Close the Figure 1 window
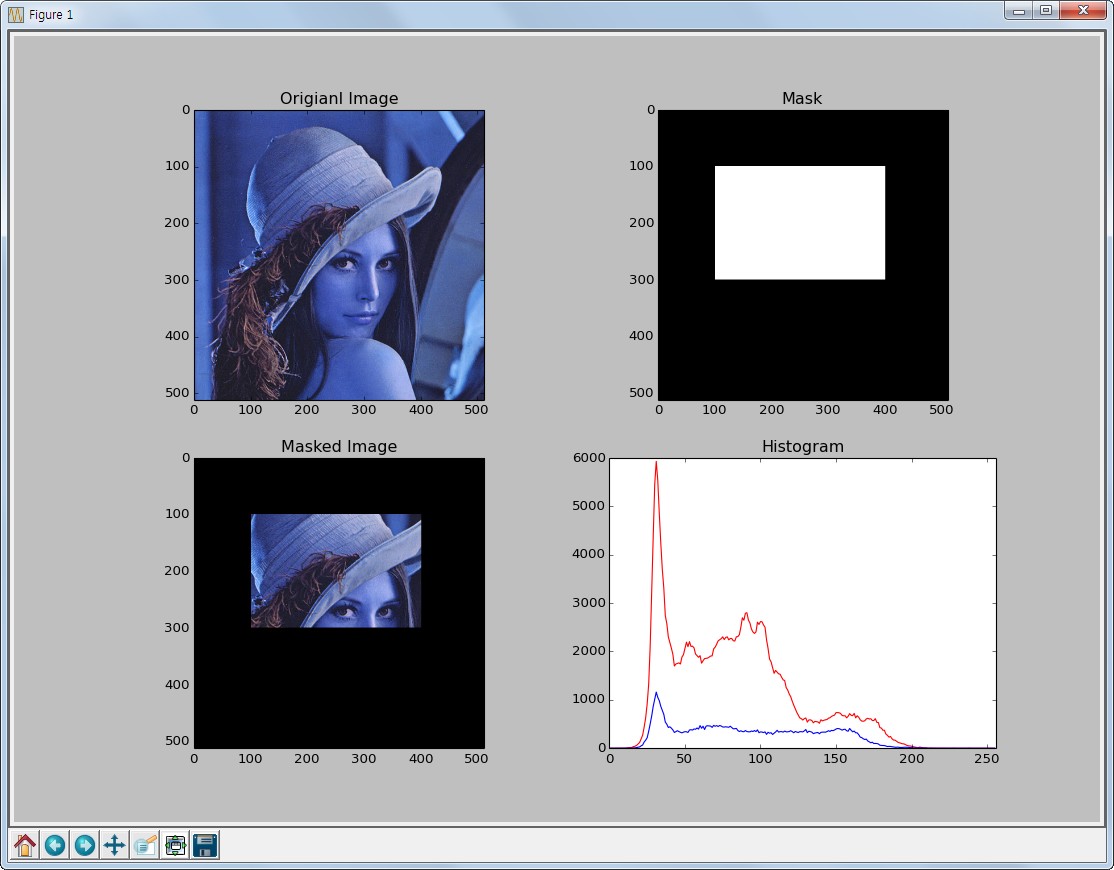Screen dimensions: 1114x870 (x=1083, y=10)
